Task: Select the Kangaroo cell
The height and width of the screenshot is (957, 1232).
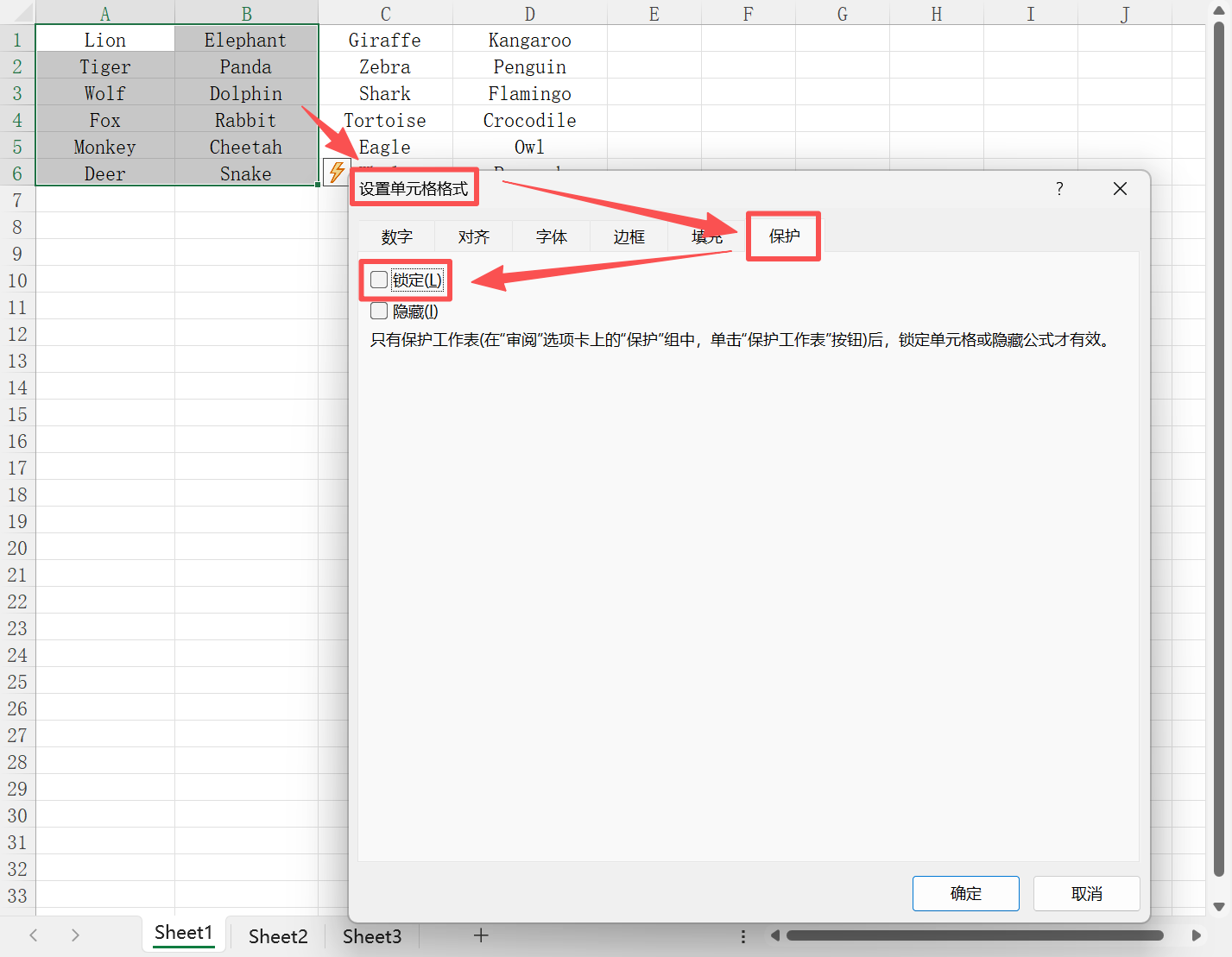Action: [530, 40]
